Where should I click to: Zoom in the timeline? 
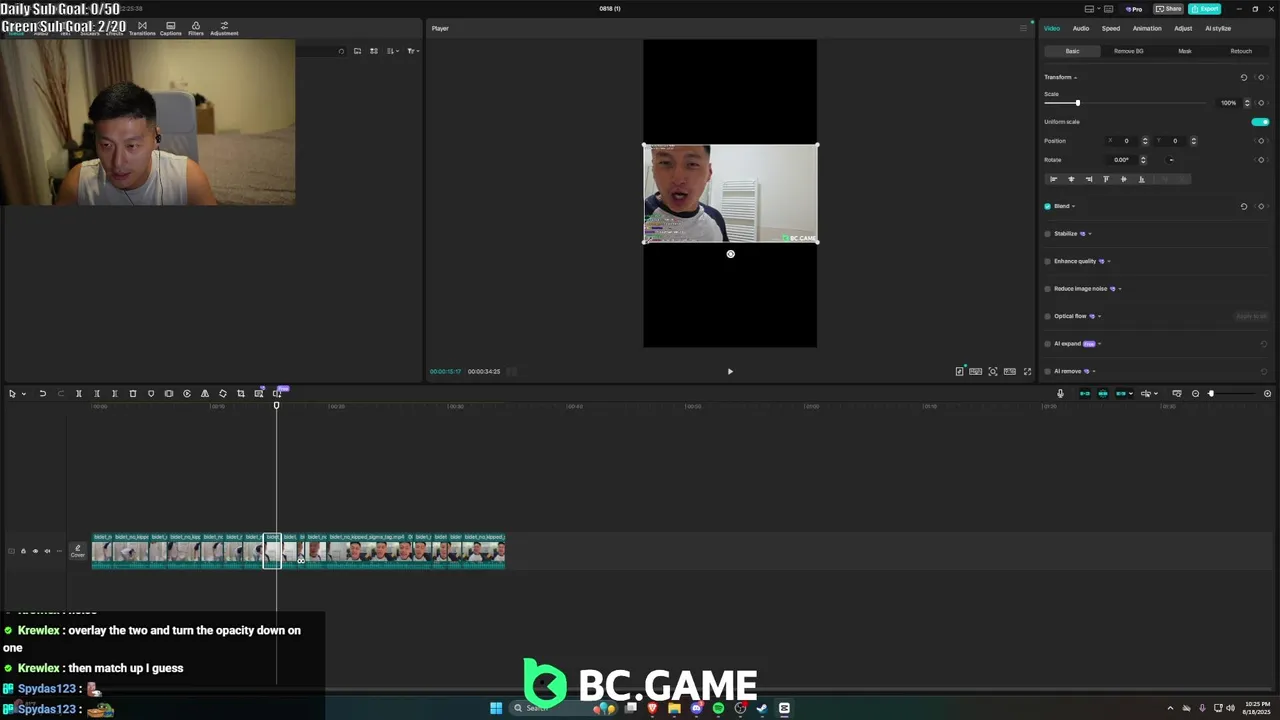[1268, 394]
